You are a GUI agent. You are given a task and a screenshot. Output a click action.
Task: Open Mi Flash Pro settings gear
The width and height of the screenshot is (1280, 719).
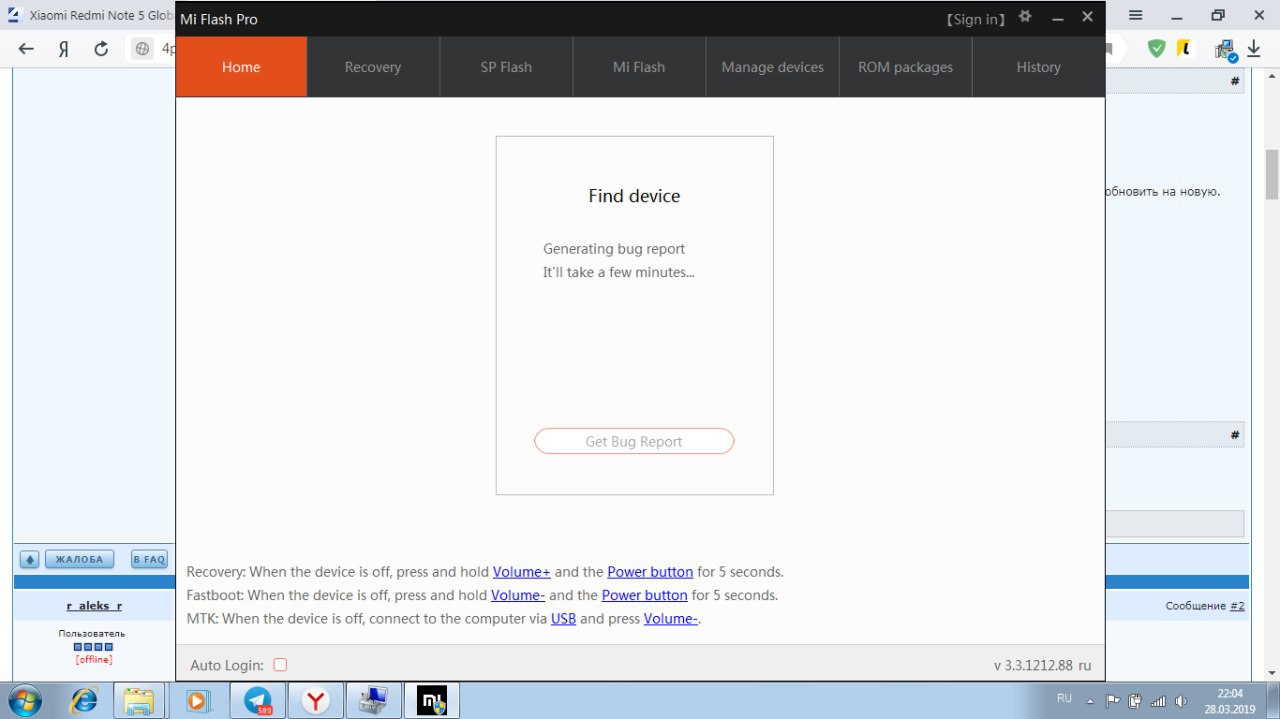(x=1025, y=17)
